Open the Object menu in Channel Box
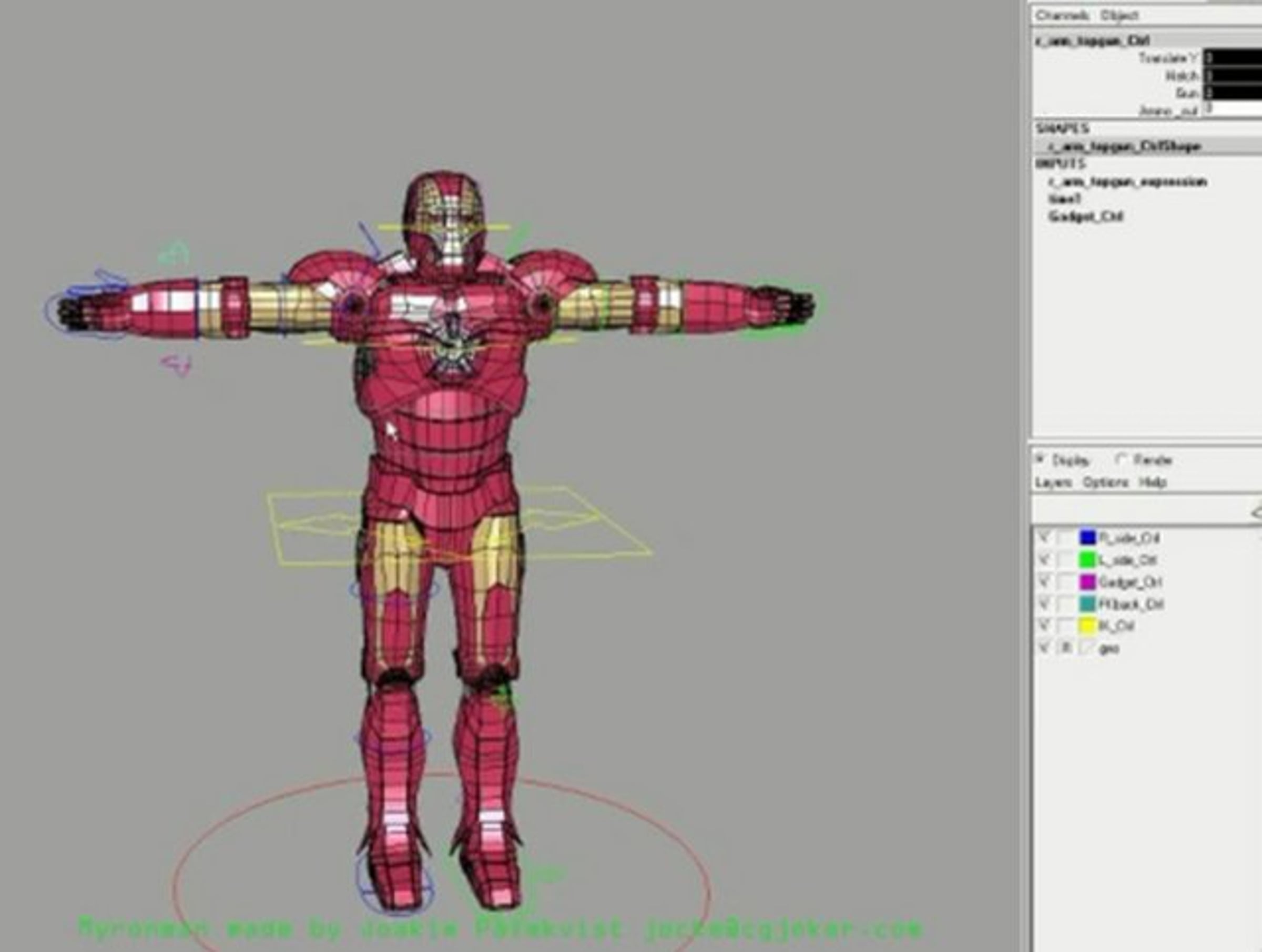1262x952 pixels. point(1119,15)
